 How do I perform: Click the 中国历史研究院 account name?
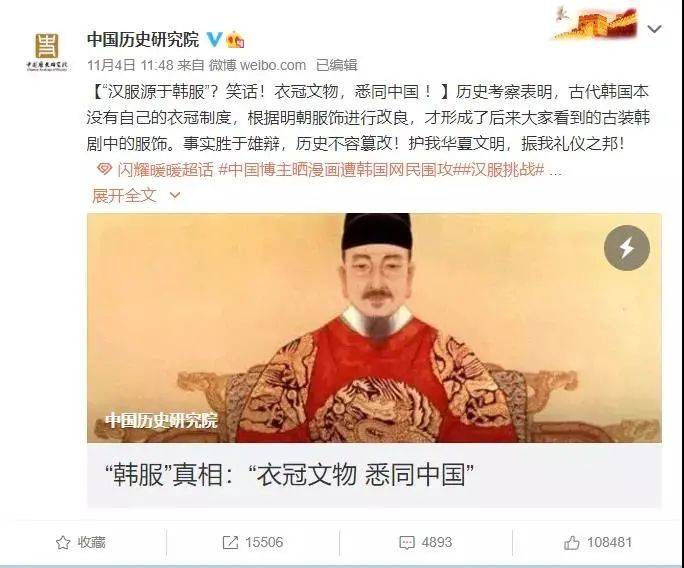[x=143, y=40]
